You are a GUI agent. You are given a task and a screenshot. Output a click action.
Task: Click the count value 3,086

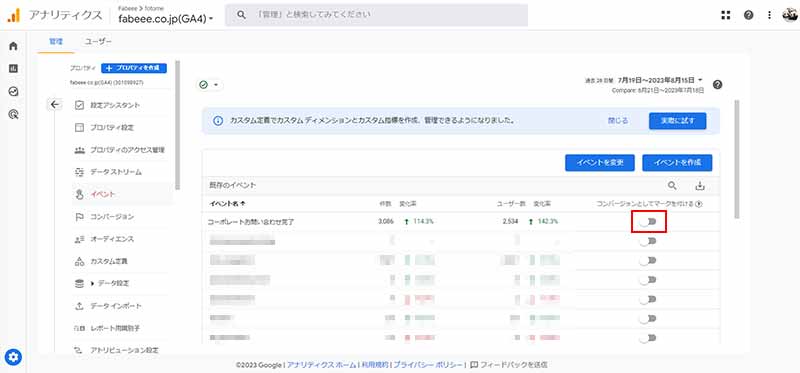tap(386, 221)
